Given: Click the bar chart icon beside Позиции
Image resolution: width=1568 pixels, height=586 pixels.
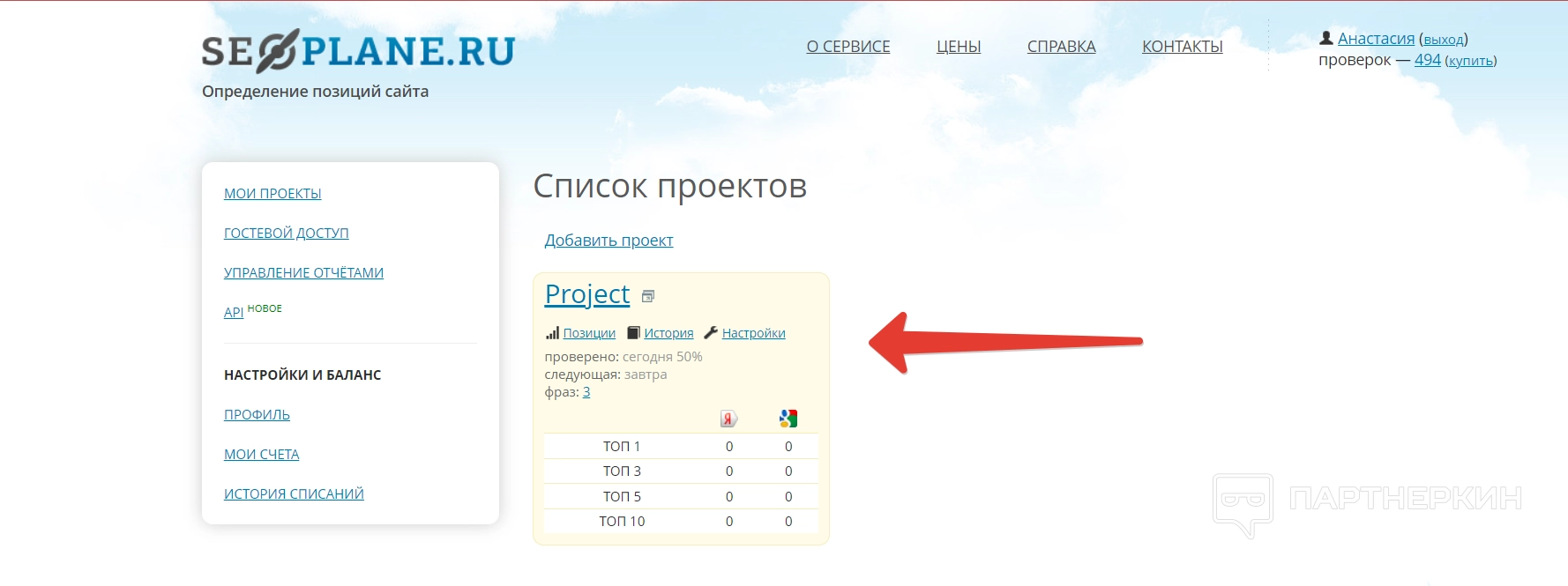Looking at the screenshot, I should coord(552,333).
